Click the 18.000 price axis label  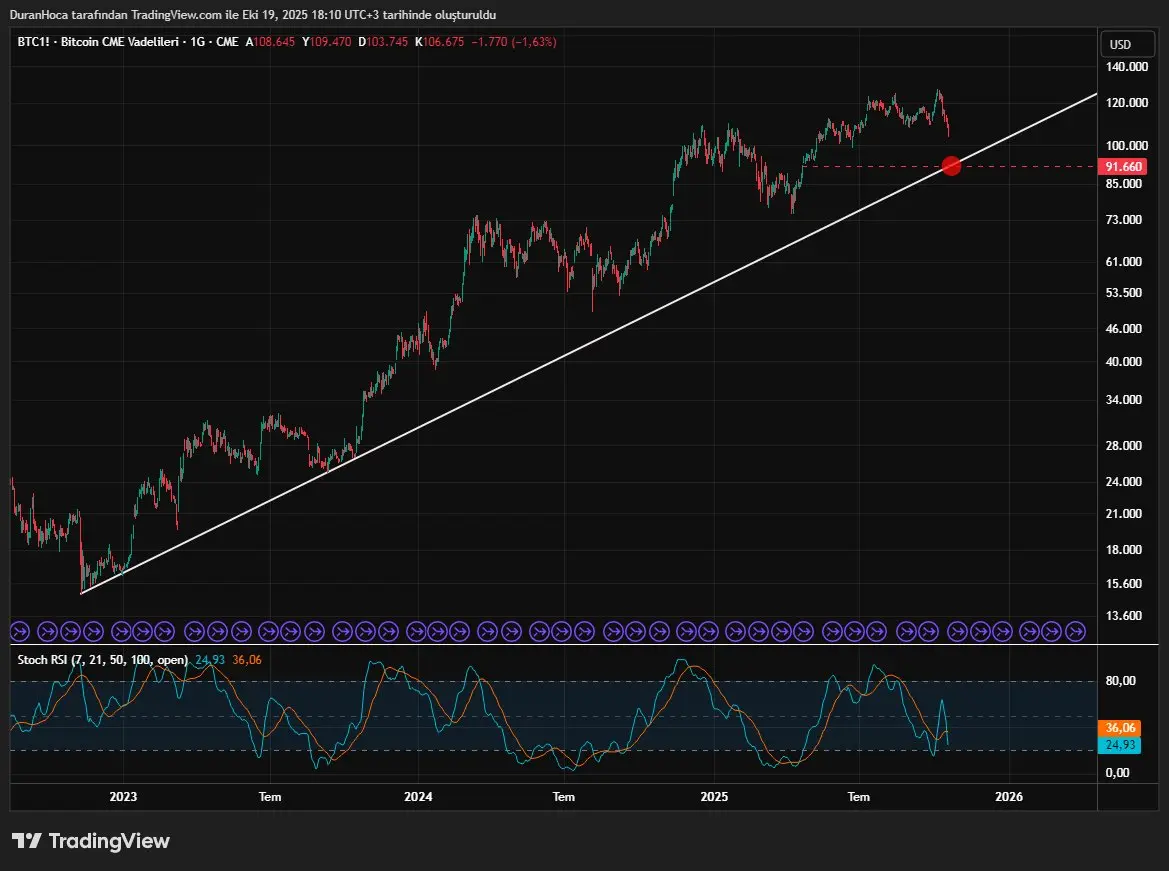coord(1124,550)
